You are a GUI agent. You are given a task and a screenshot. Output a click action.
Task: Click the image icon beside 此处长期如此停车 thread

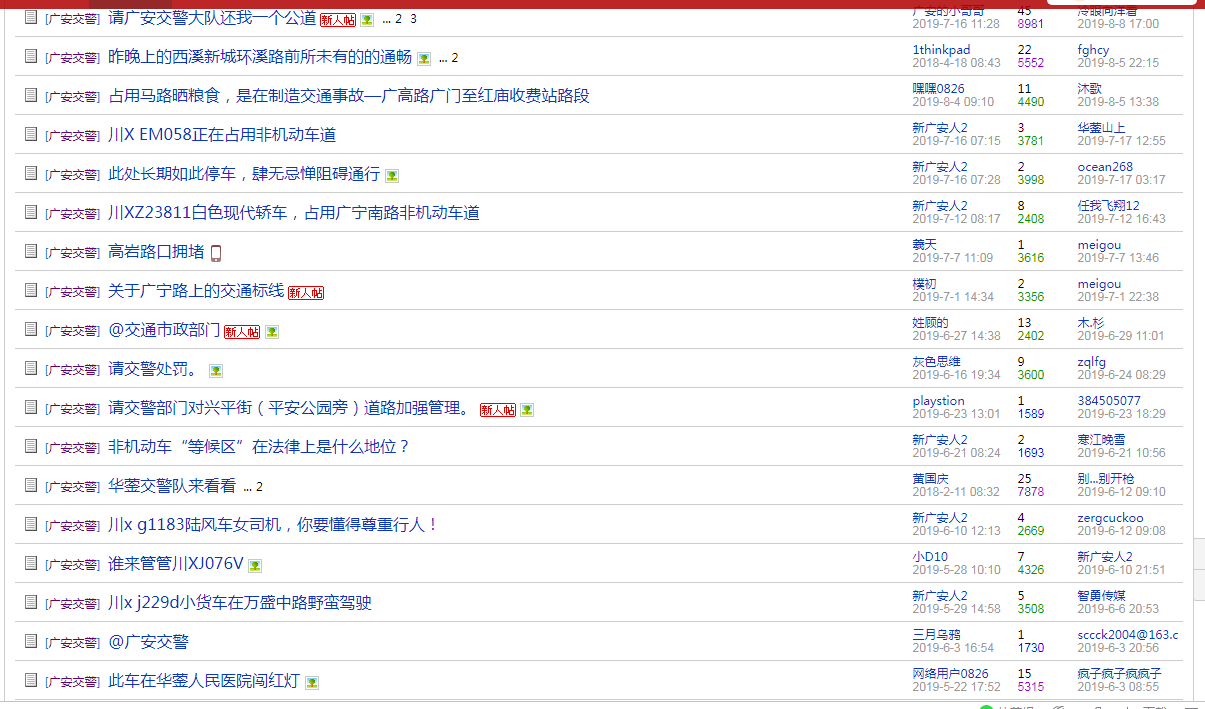coord(392,176)
